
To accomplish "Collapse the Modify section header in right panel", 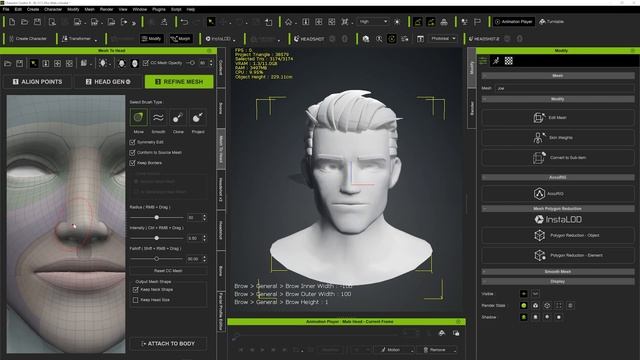I will pos(558,99).
